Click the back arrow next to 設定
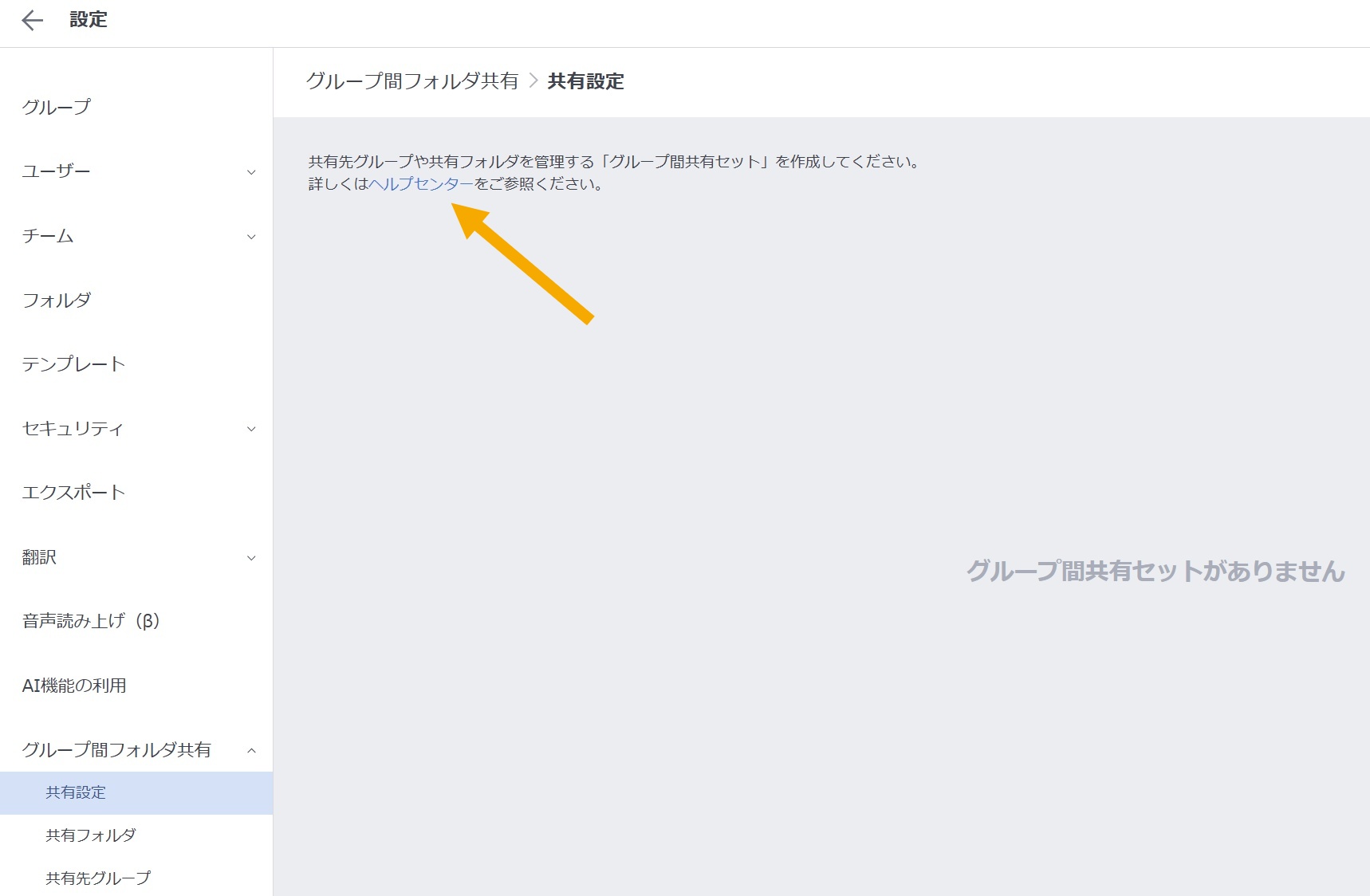 32,20
